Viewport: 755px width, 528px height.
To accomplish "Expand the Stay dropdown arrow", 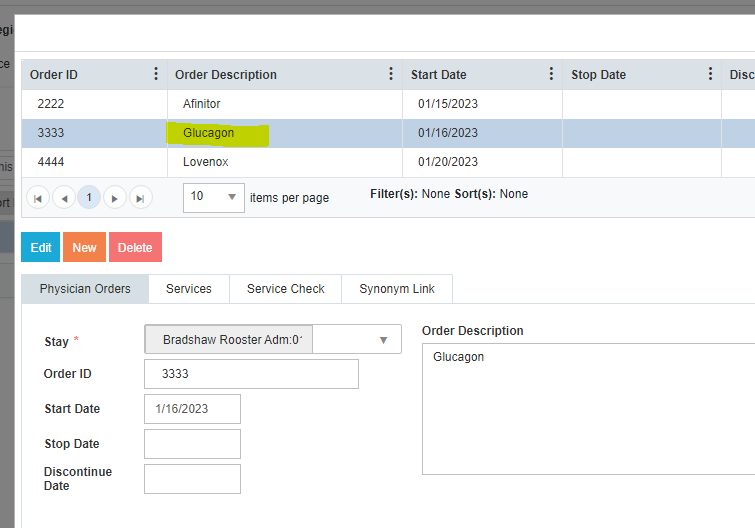I will [383, 340].
